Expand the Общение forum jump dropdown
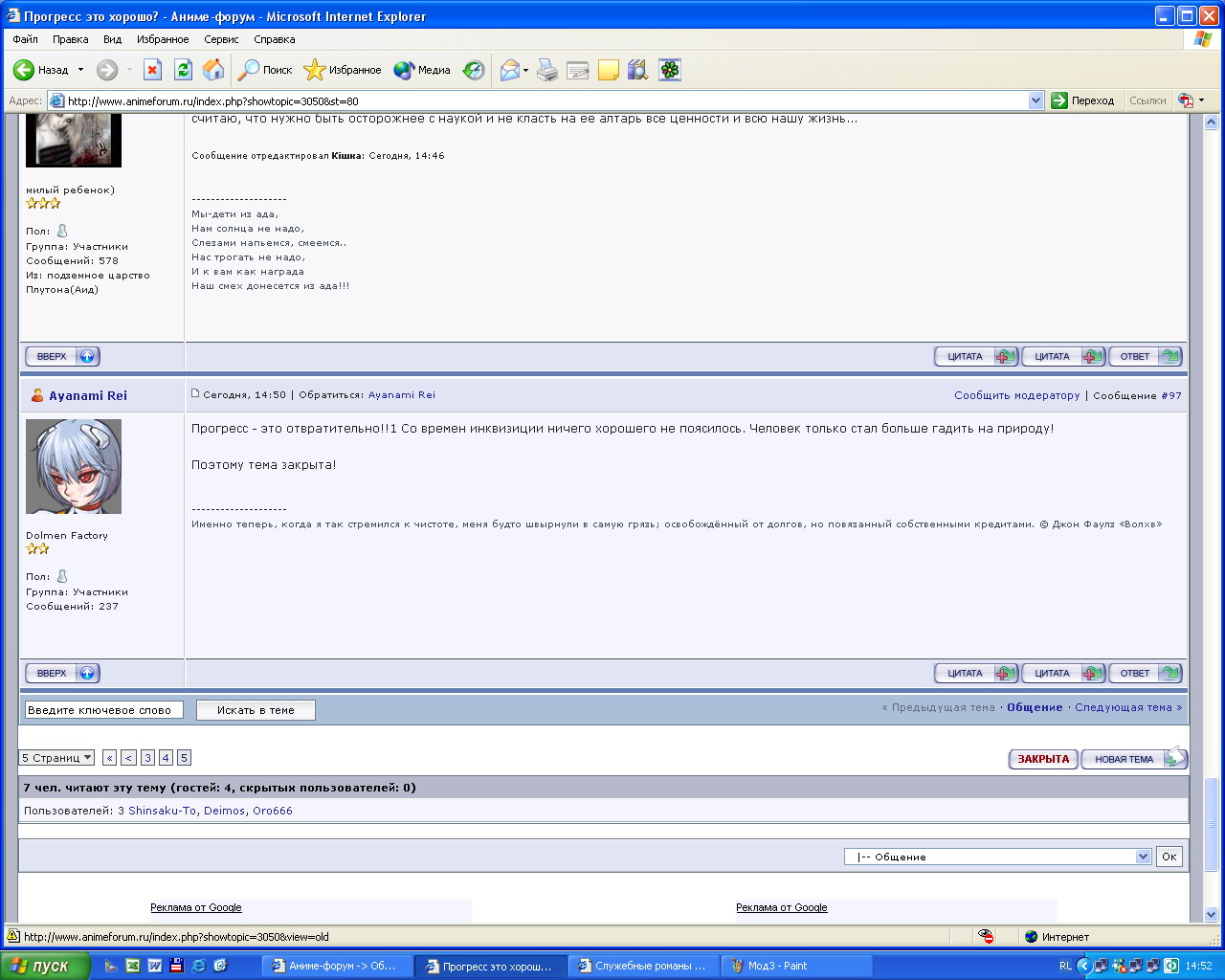This screenshot has height=980, width=1225. (1143, 857)
